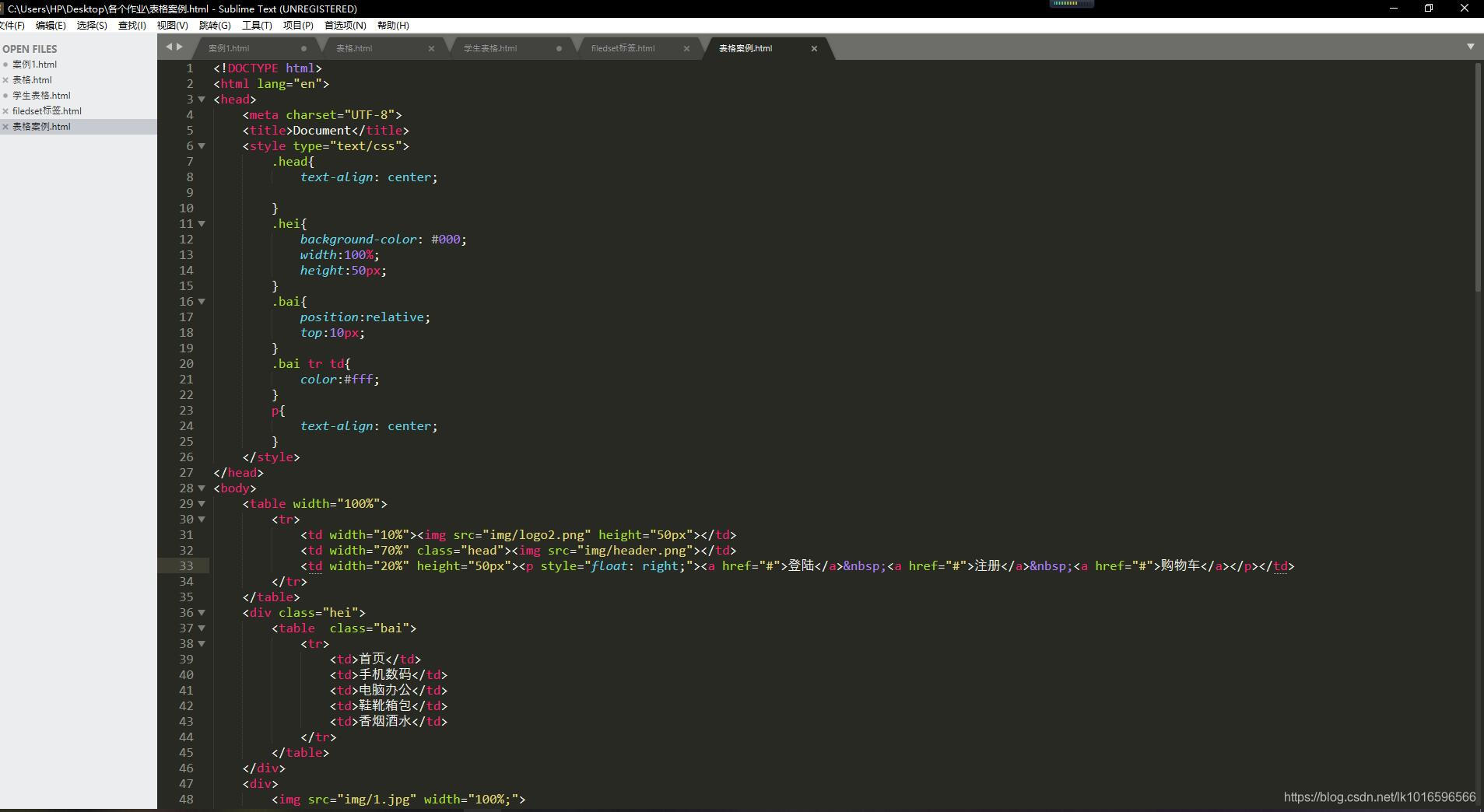
Task: Open the 首选项(N) menu
Action: coord(346,25)
